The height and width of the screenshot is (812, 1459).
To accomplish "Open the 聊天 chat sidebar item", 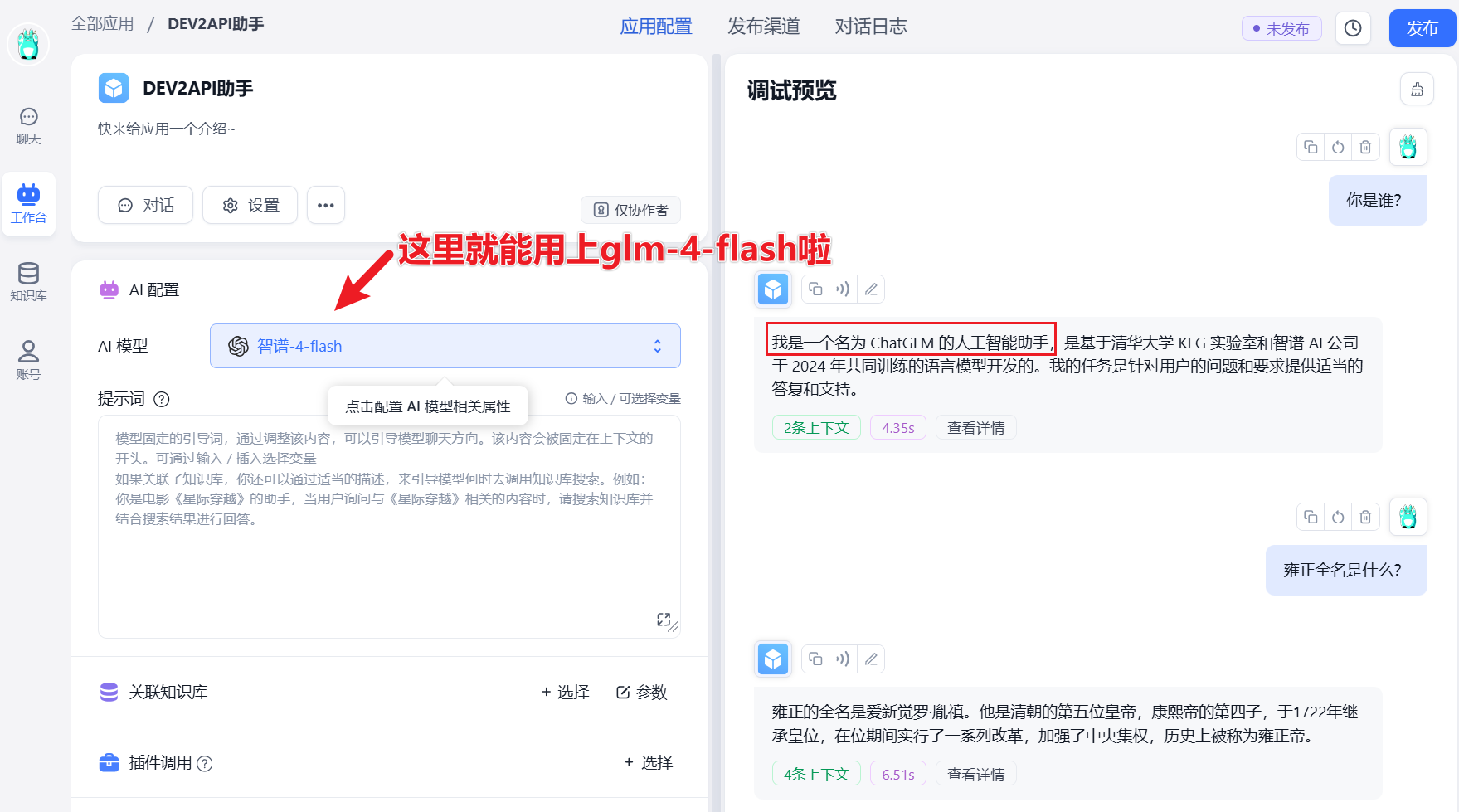I will 28,127.
